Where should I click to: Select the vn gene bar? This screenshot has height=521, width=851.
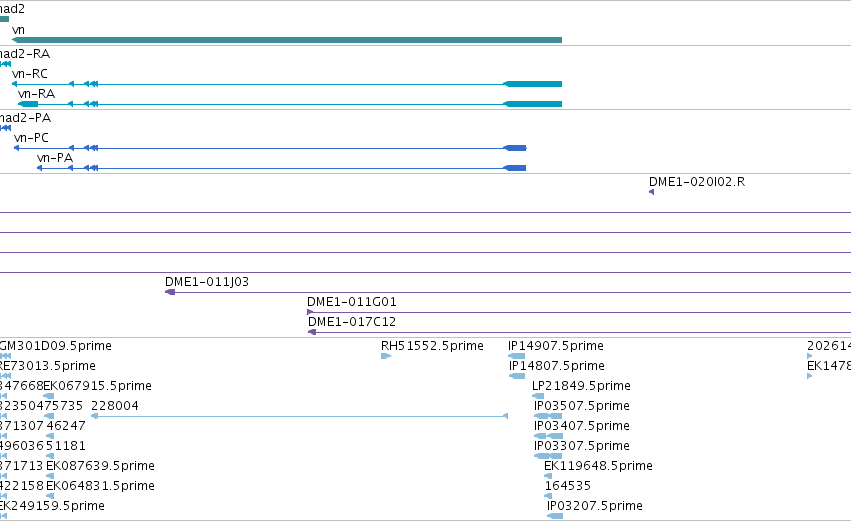point(287,40)
